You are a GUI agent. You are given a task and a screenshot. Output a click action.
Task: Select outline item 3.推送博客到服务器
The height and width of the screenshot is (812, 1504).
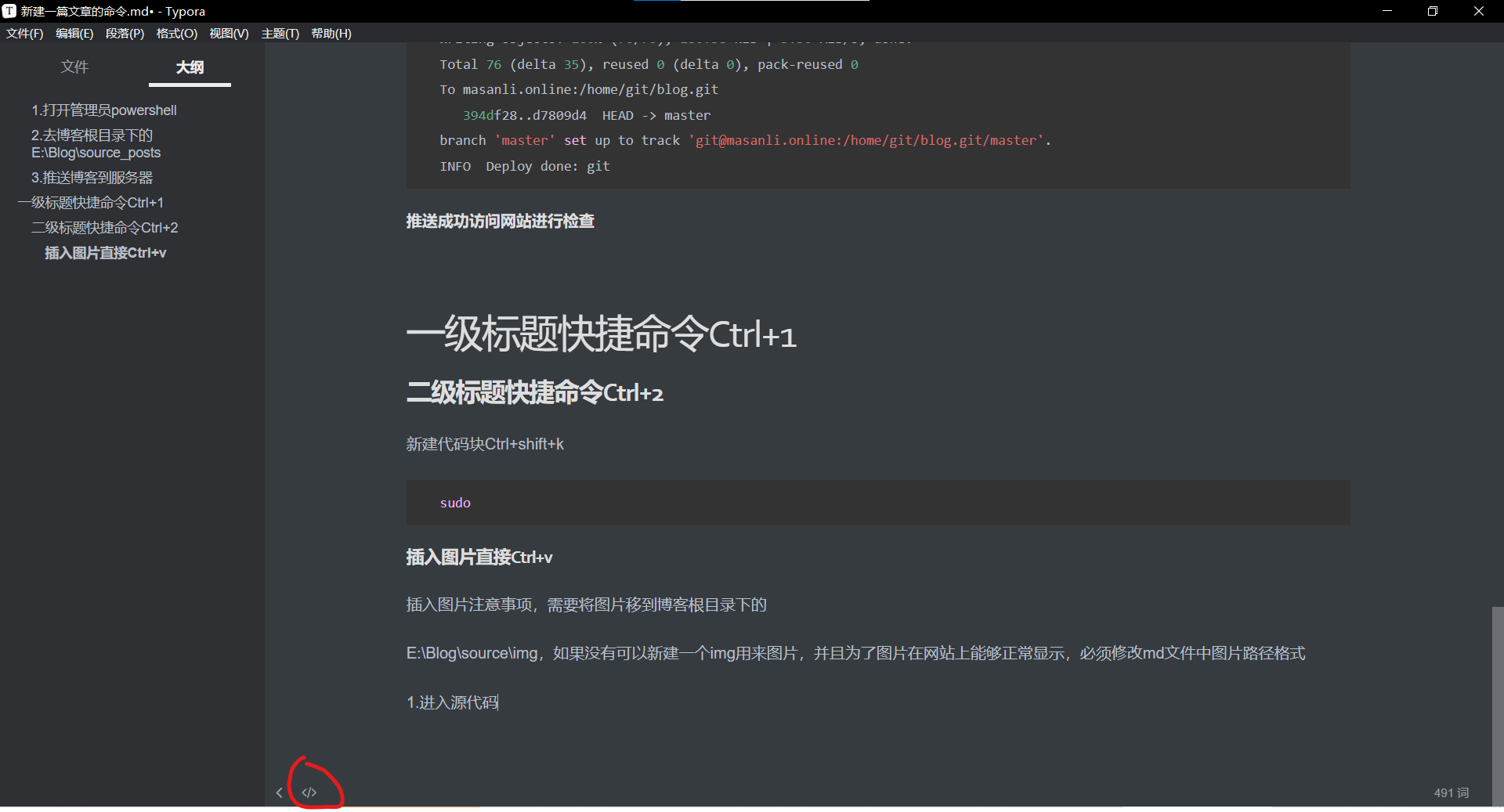pos(91,177)
